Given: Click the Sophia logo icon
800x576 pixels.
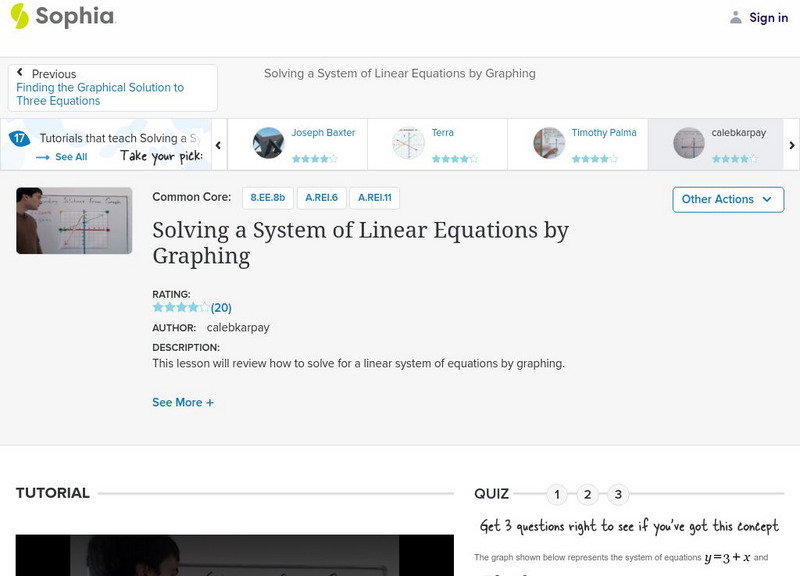Looking at the screenshot, I should coord(18,17).
